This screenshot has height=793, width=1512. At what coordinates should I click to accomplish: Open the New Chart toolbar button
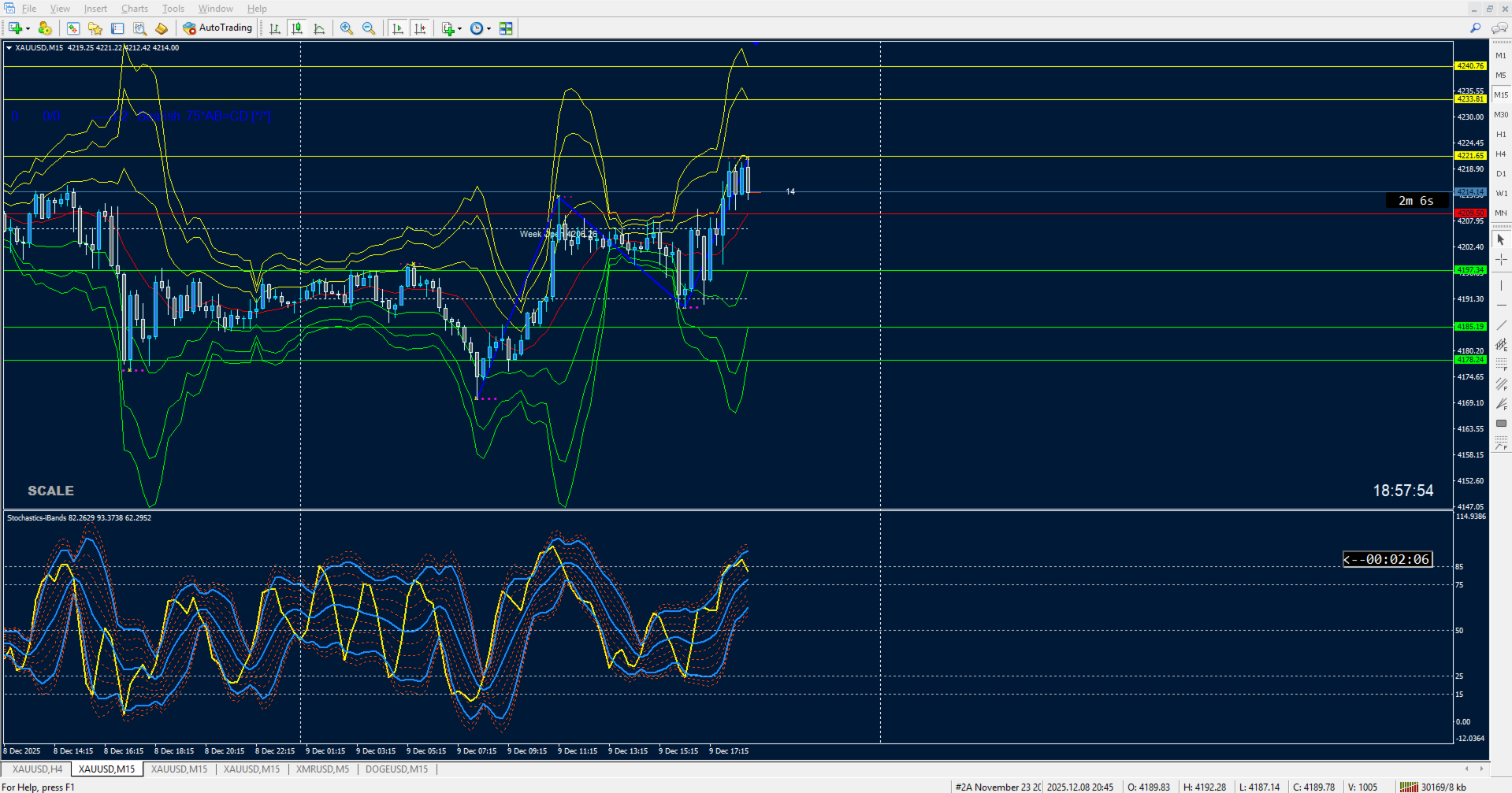(x=15, y=28)
